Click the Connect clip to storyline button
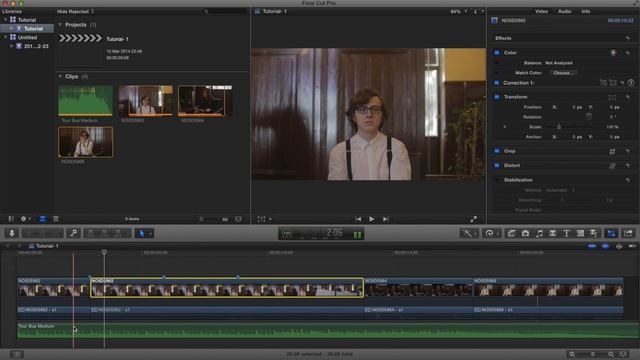 point(91,233)
